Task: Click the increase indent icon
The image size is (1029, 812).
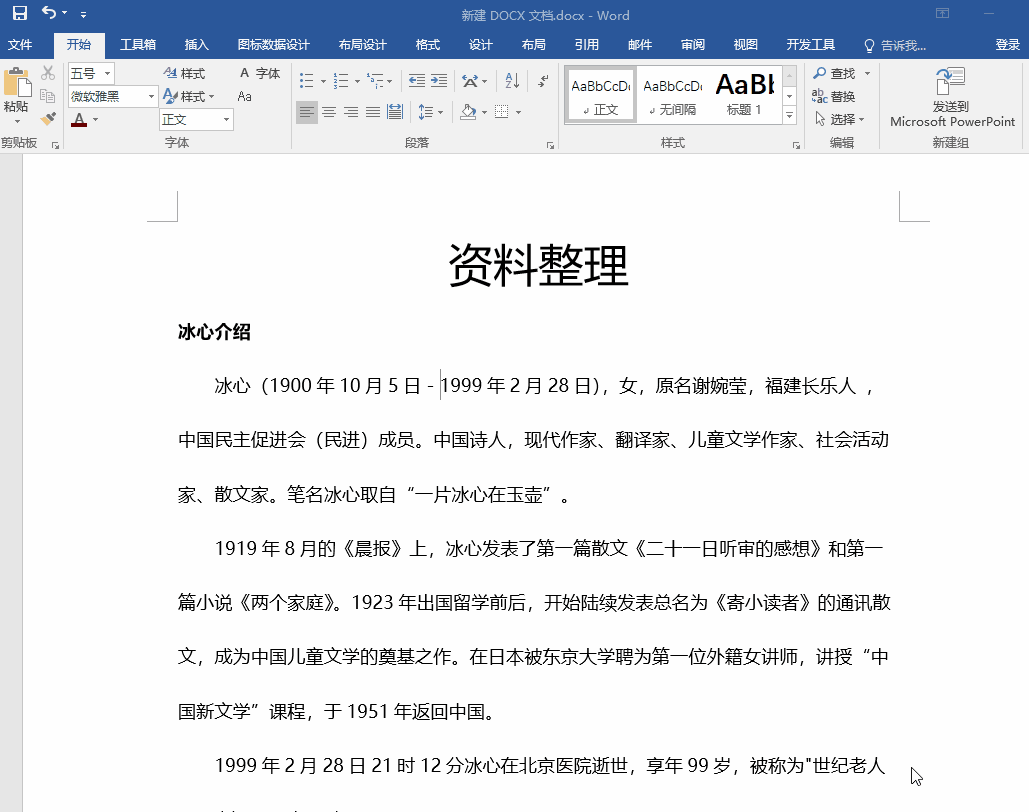Action: 439,81
